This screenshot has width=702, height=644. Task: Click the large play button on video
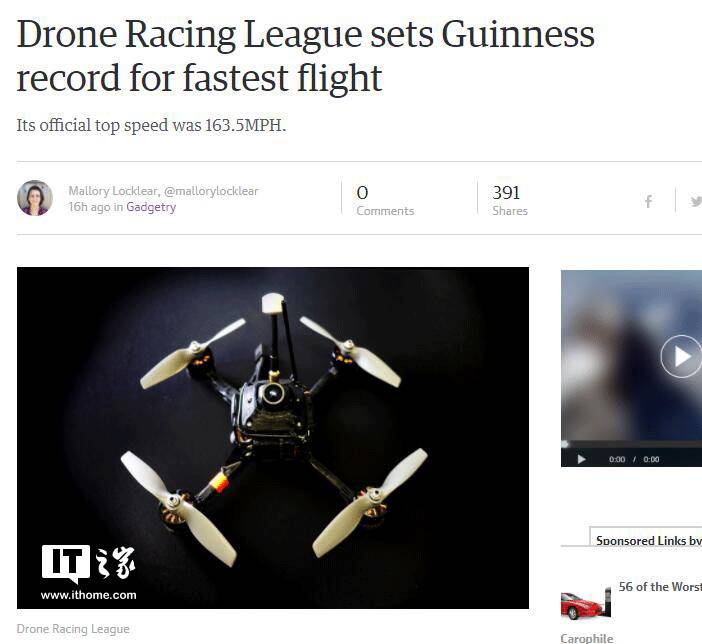681,356
